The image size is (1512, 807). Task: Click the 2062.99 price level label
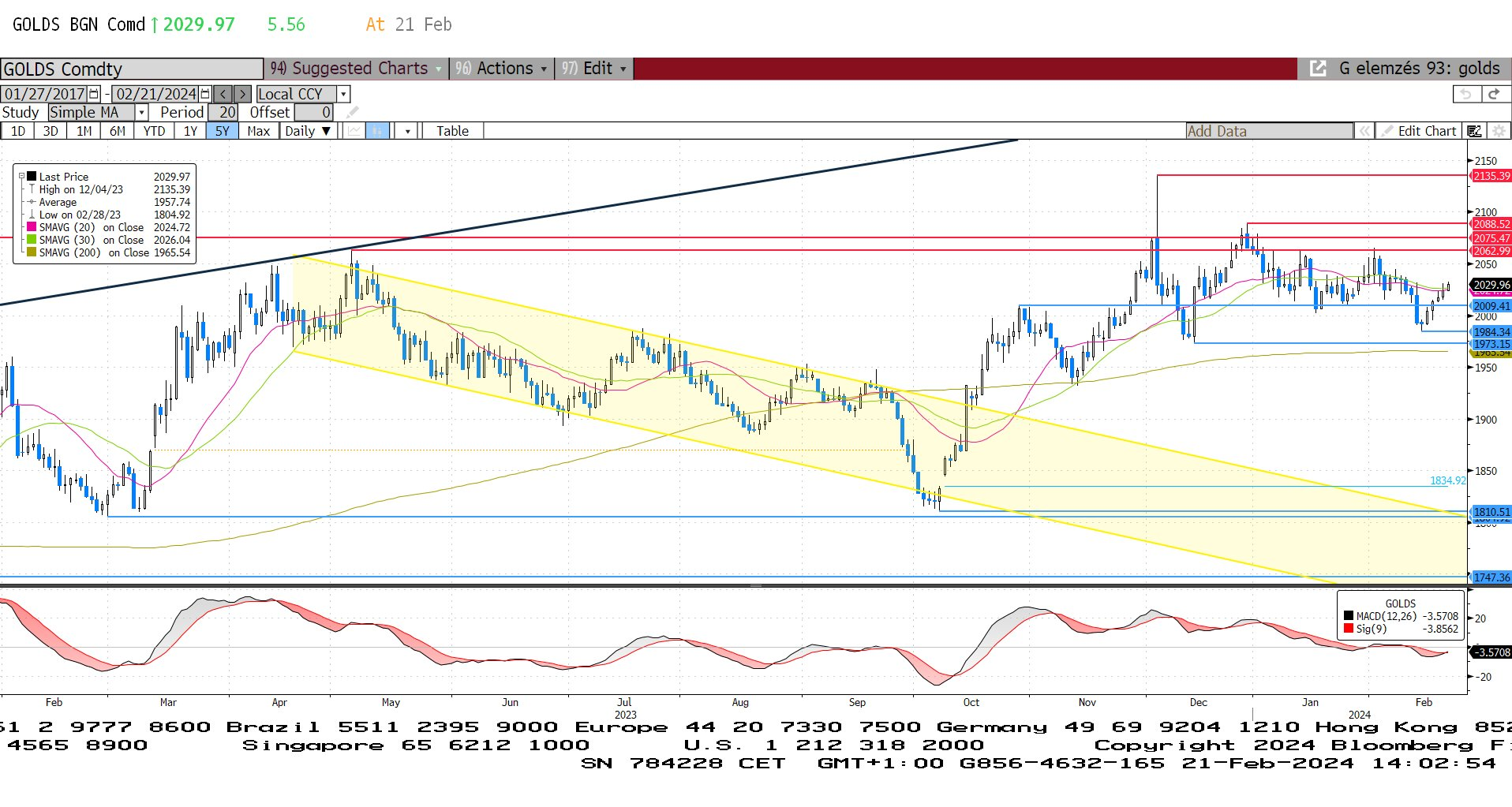1491,251
